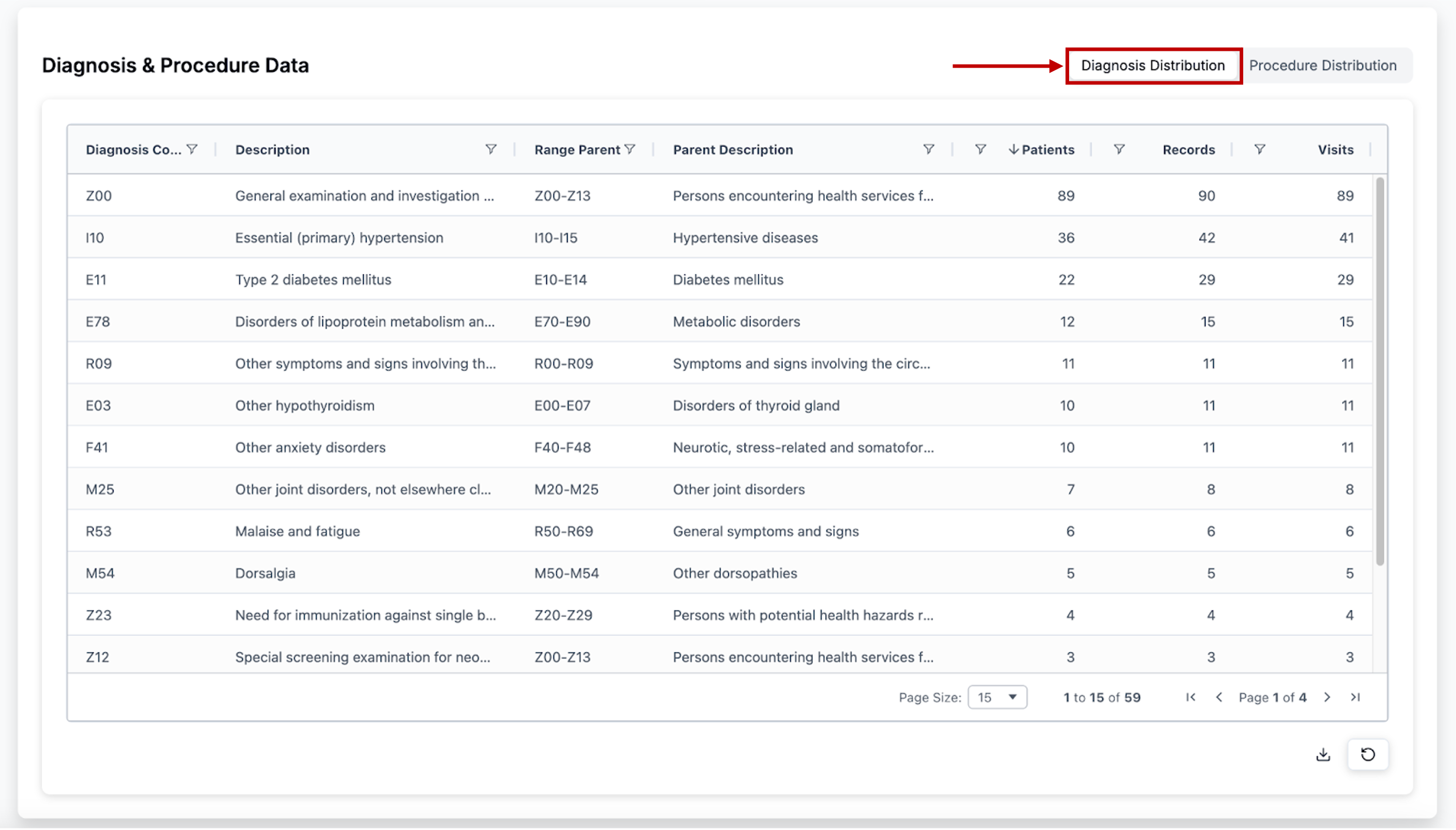Click Range Parent column filter icon
Image resolution: width=1456 pixels, height=830 pixels.
(629, 149)
